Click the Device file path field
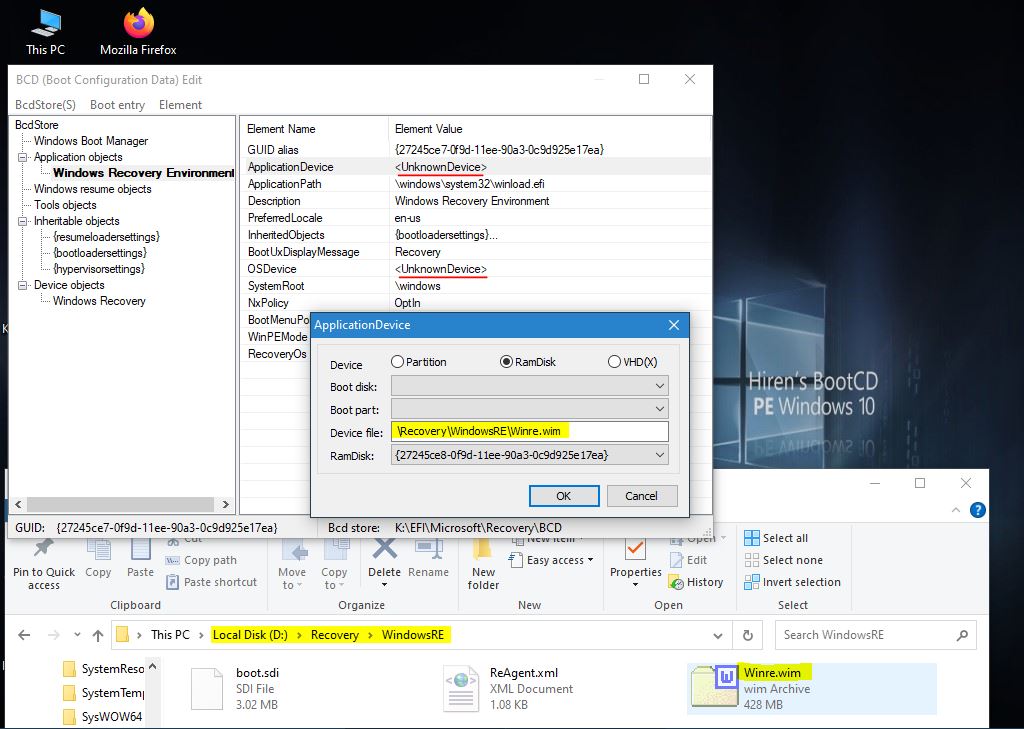The image size is (1024, 729). (529, 432)
